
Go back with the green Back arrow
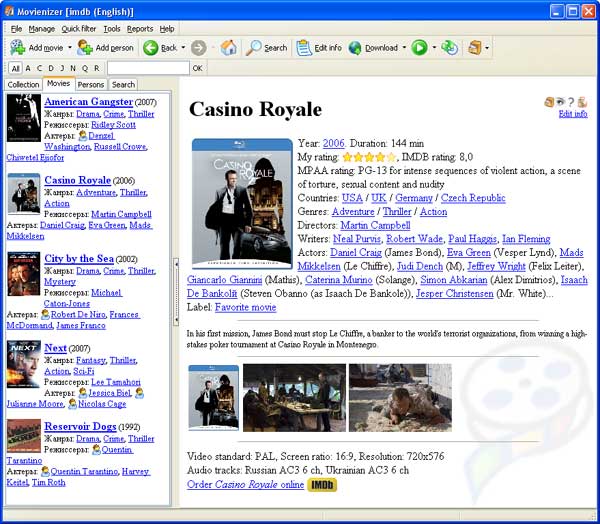151,48
